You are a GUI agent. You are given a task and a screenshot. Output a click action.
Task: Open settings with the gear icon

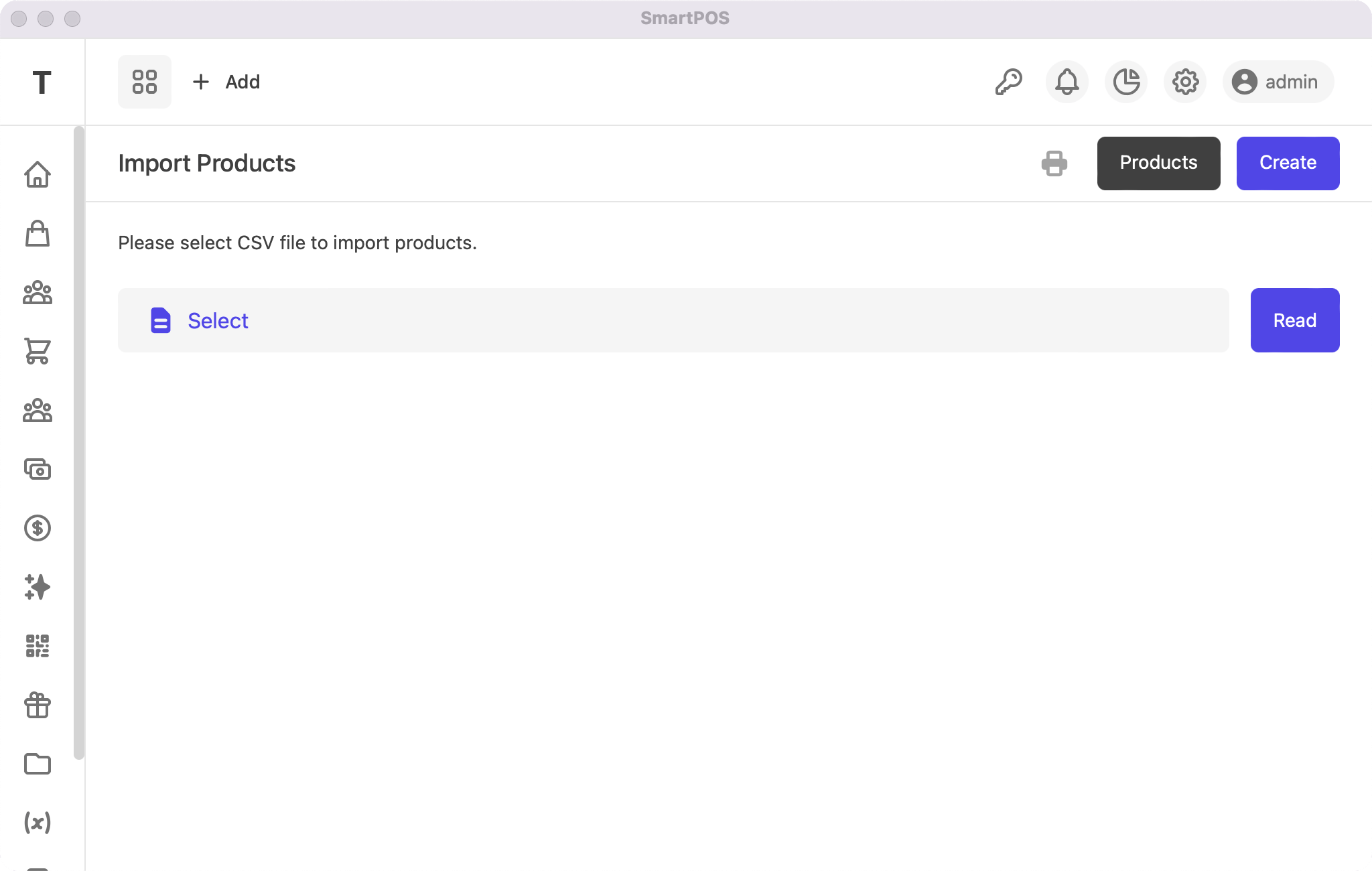coord(1184,82)
